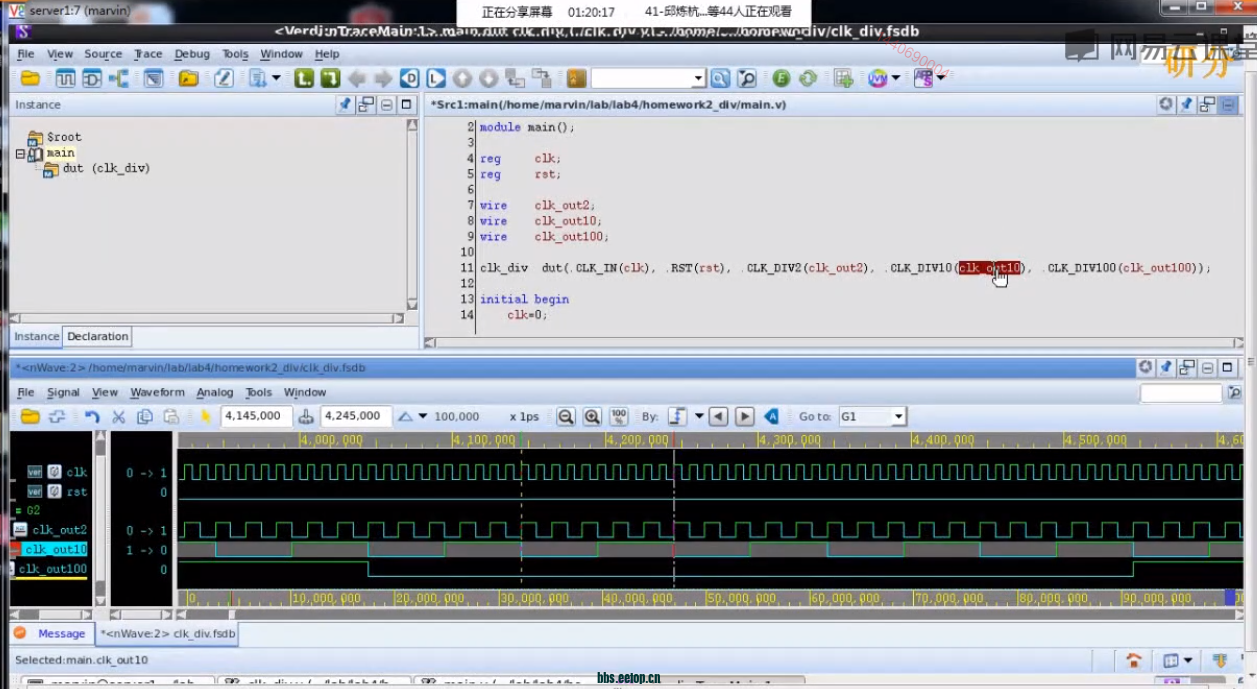This screenshot has height=689, width=1257.
Task: Jump to next edge with right arrow button
Action: point(744,416)
